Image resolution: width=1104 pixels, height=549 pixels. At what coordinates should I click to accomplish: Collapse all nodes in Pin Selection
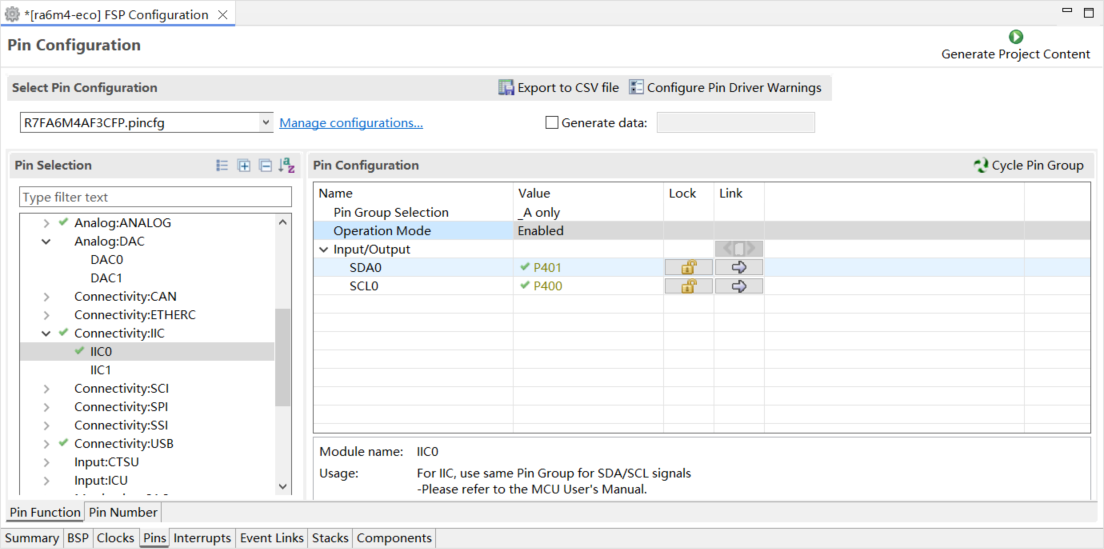coord(265,166)
